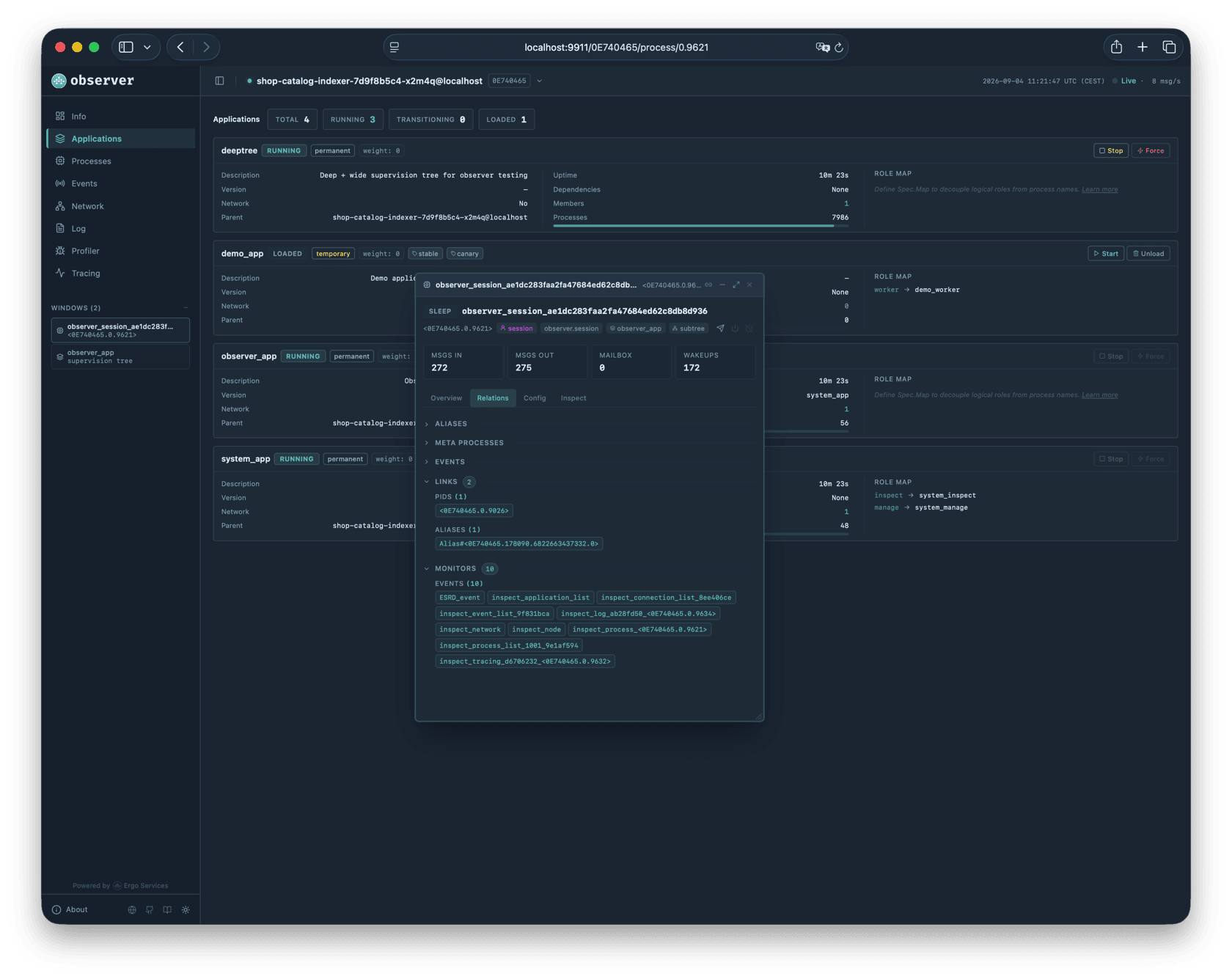Show the Safari tab overview
Screen dimensions: 1232x979
tap(1169, 47)
